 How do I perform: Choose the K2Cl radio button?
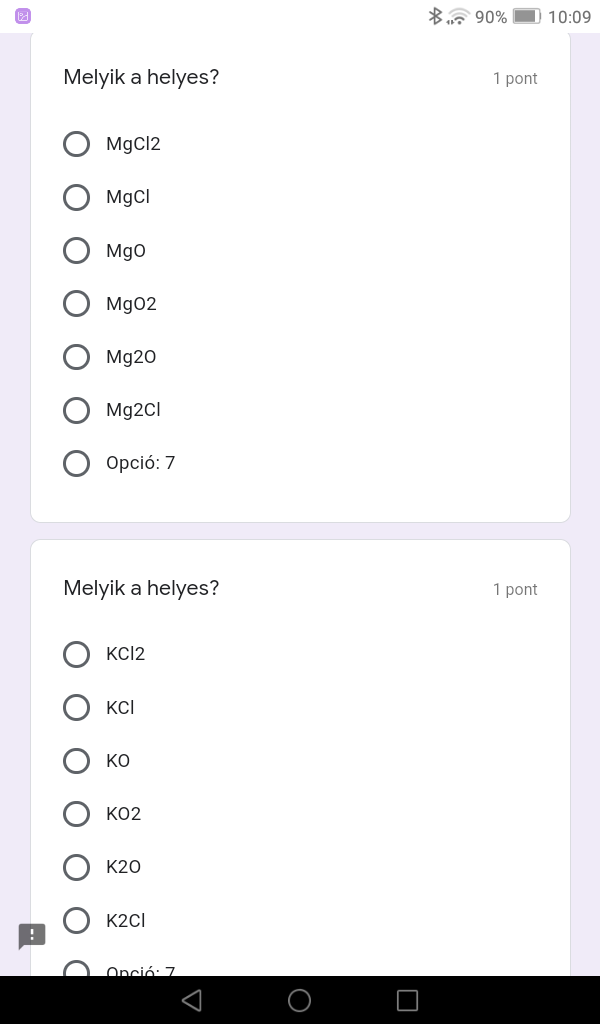pos(77,920)
